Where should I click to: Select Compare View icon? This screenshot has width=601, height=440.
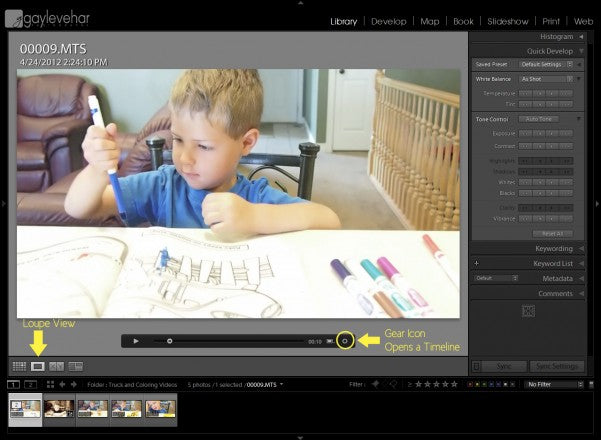pos(57,367)
